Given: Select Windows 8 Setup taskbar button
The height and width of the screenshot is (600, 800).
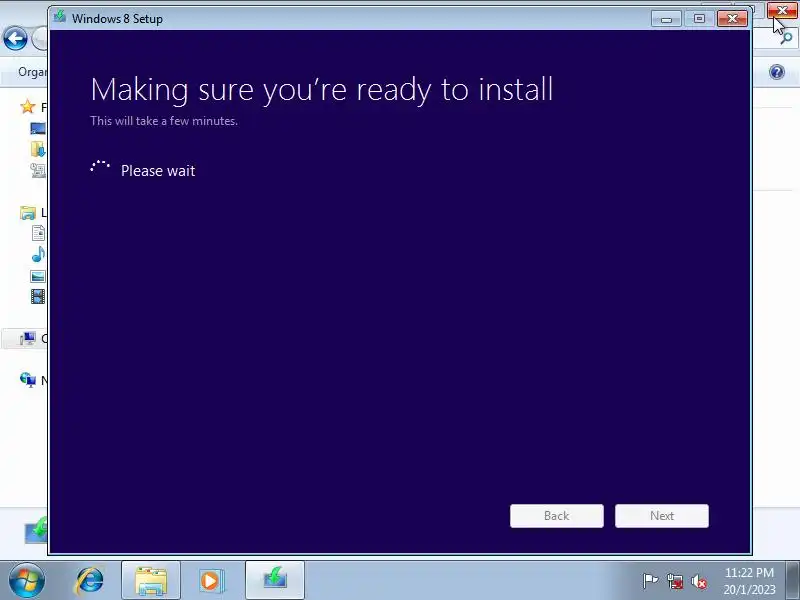Looking at the screenshot, I should 274,581.
